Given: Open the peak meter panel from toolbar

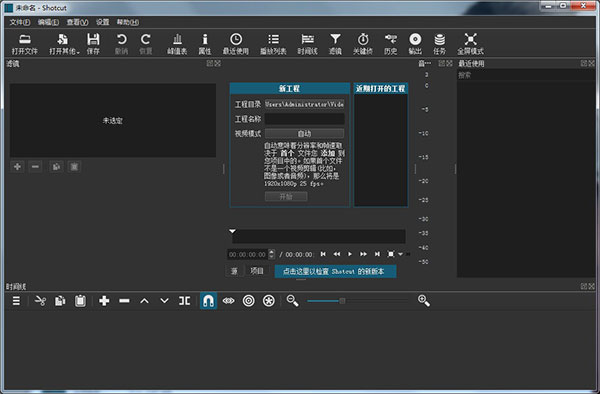Looking at the screenshot, I should click(177, 44).
